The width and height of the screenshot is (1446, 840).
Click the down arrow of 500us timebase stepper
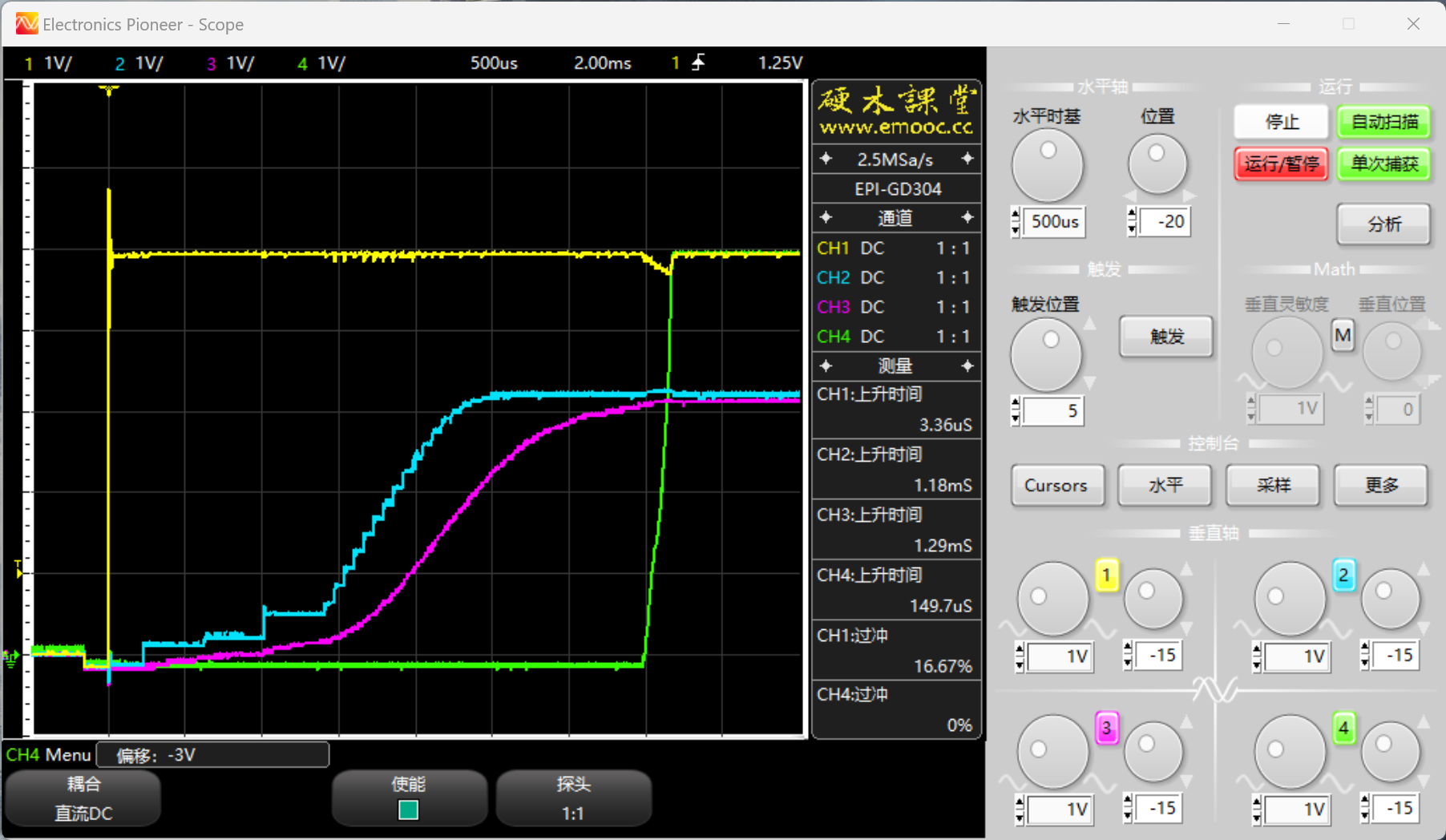pos(1016,229)
